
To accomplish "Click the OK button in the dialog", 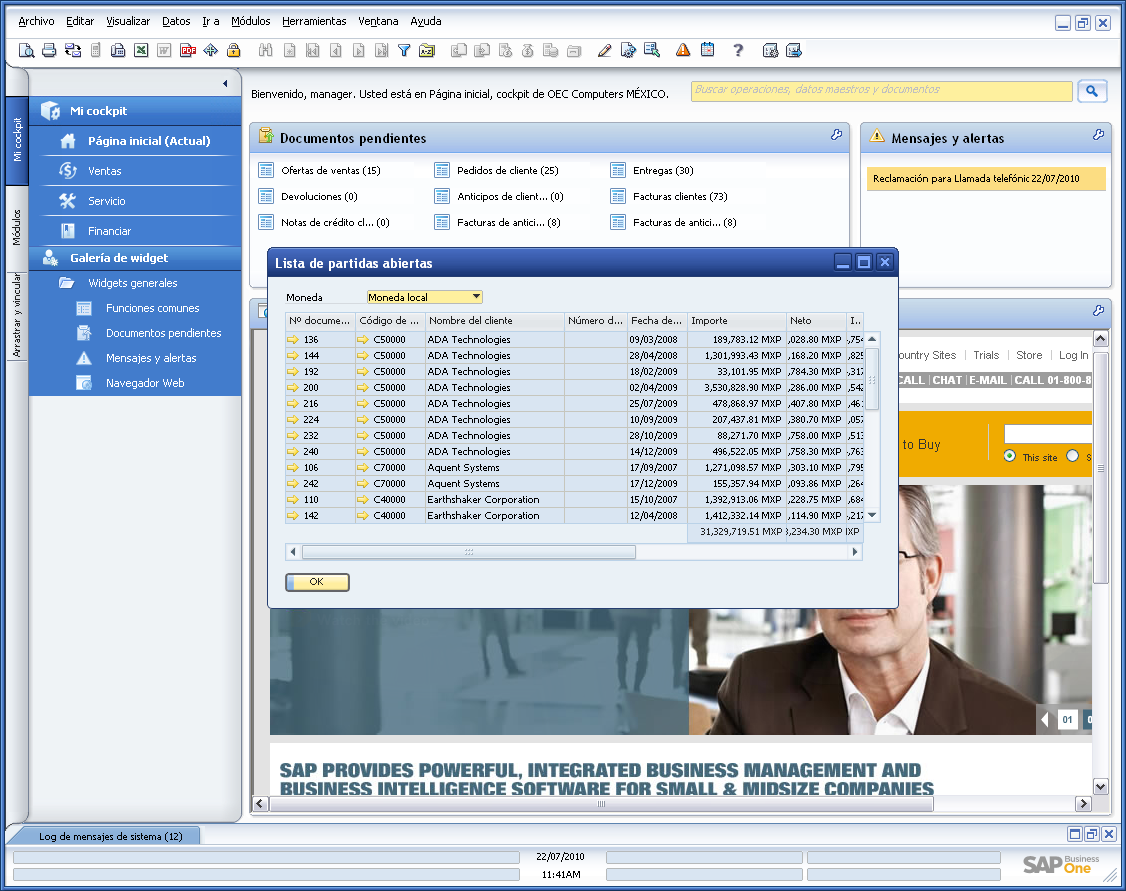I will (x=317, y=582).
